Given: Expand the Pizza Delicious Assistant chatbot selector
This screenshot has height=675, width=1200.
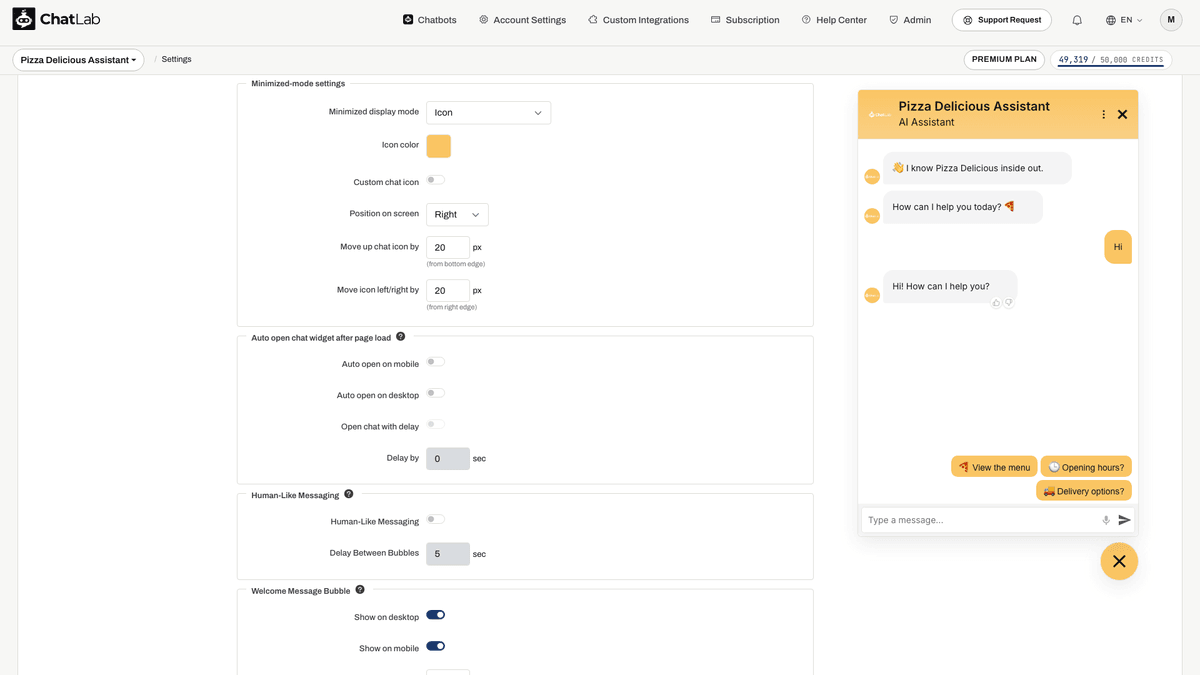Looking at the screenshot, I should coord(78,60).
